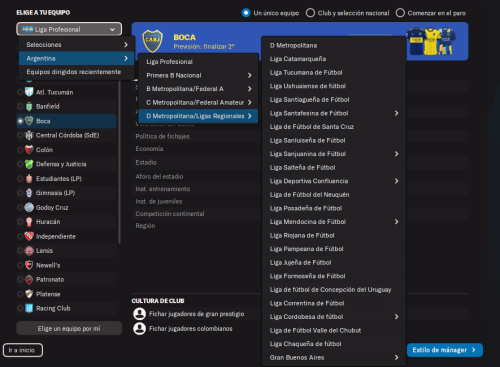500x367 pixels.
Task: Expand the Selecciones submenu arrow
Action: pos(126,44)
